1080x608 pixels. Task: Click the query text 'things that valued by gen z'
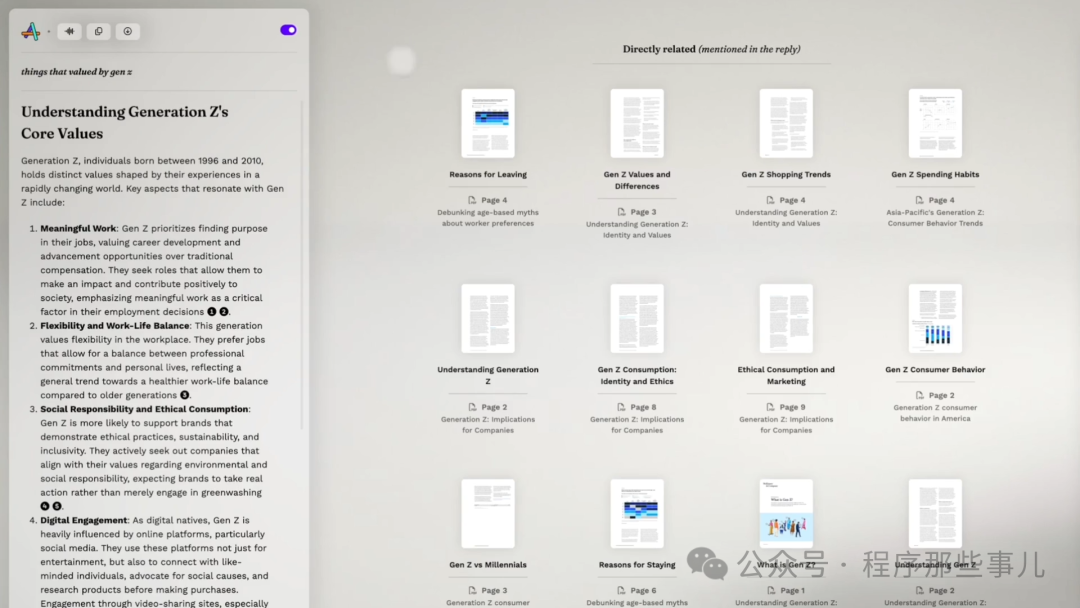tap(76, 72)
